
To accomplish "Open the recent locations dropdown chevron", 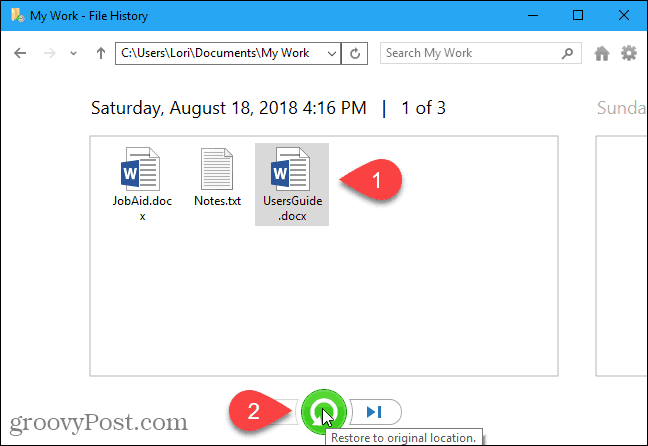I will coord(74,53).
